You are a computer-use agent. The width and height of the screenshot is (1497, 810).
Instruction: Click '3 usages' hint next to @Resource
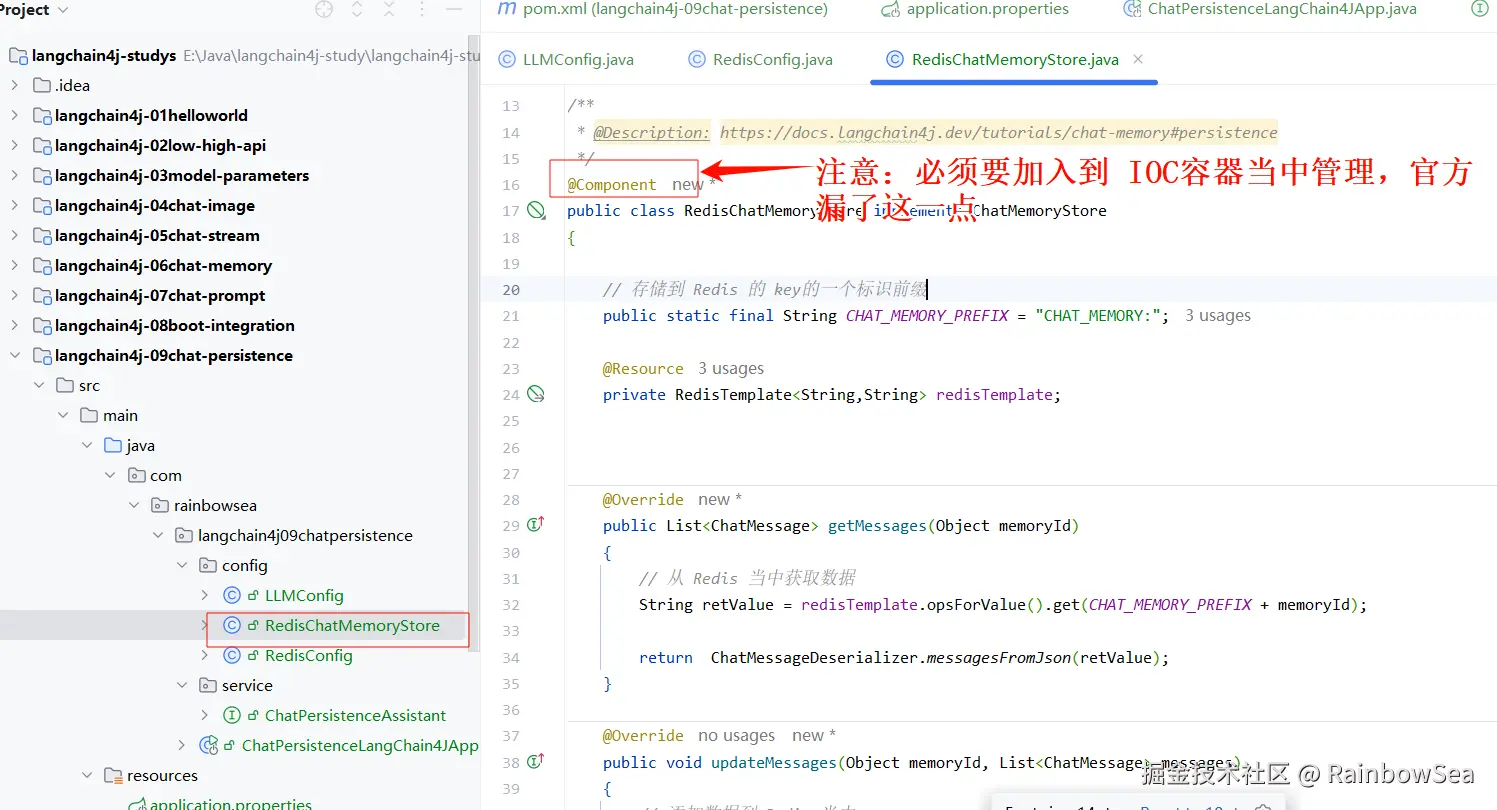[730, 368]
